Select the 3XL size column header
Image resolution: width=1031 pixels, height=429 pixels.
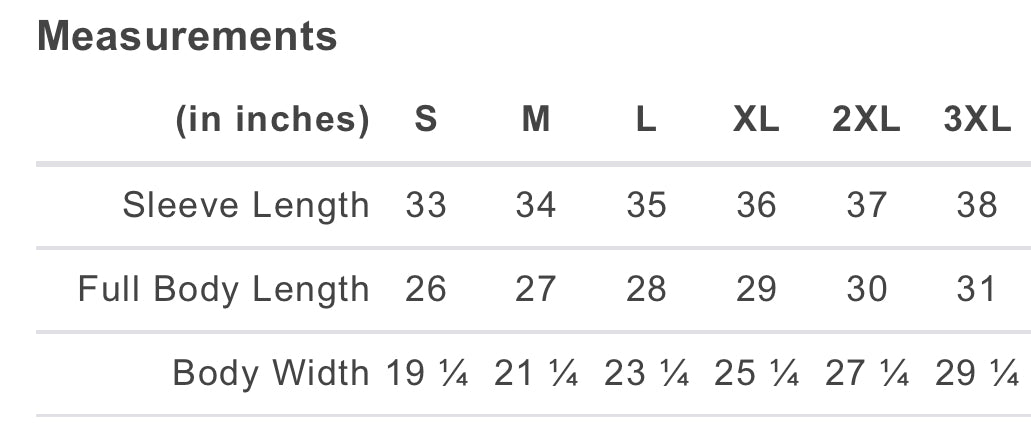(x=977, y=120)
